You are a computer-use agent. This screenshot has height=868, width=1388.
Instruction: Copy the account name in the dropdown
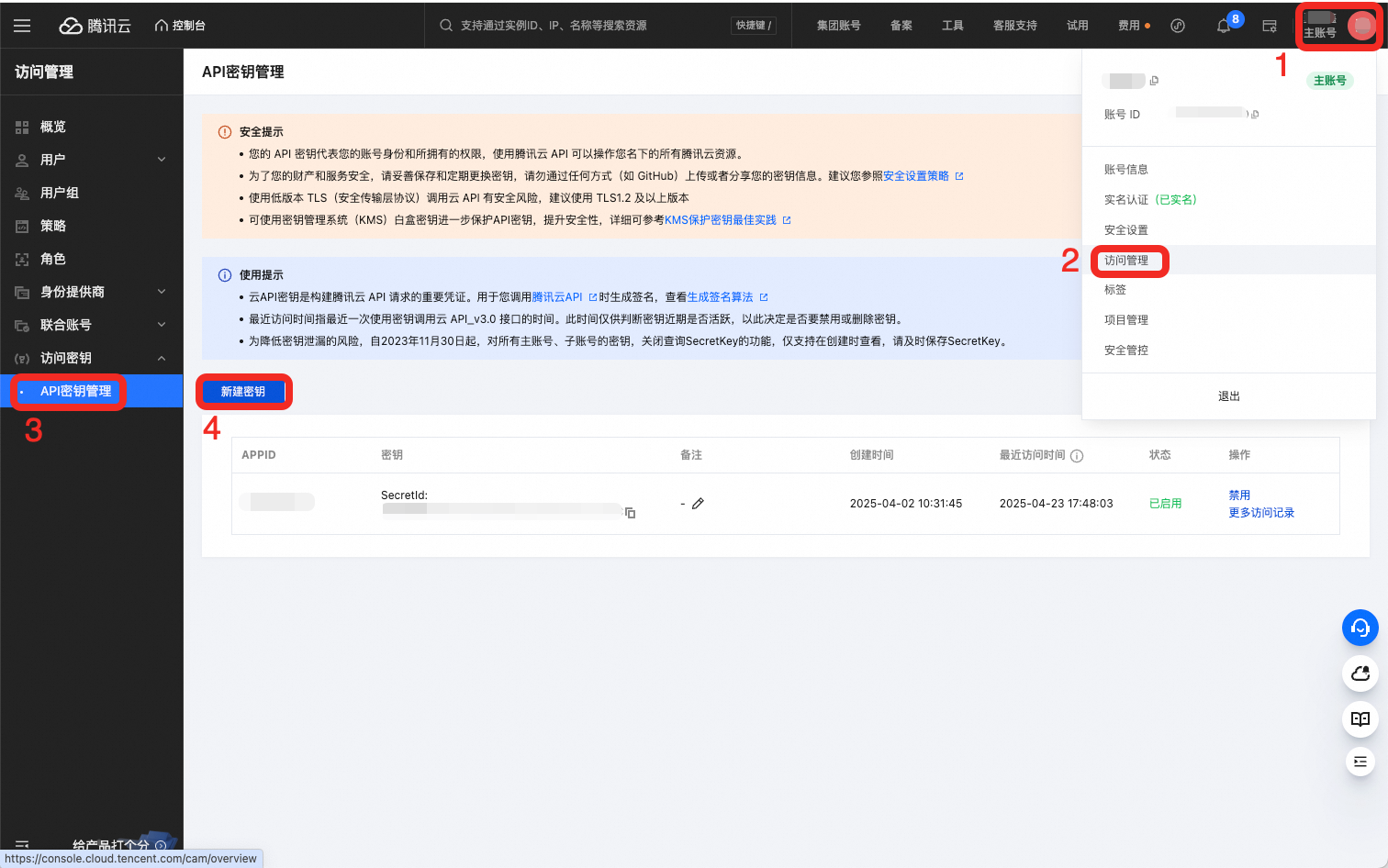(1154, 81)
